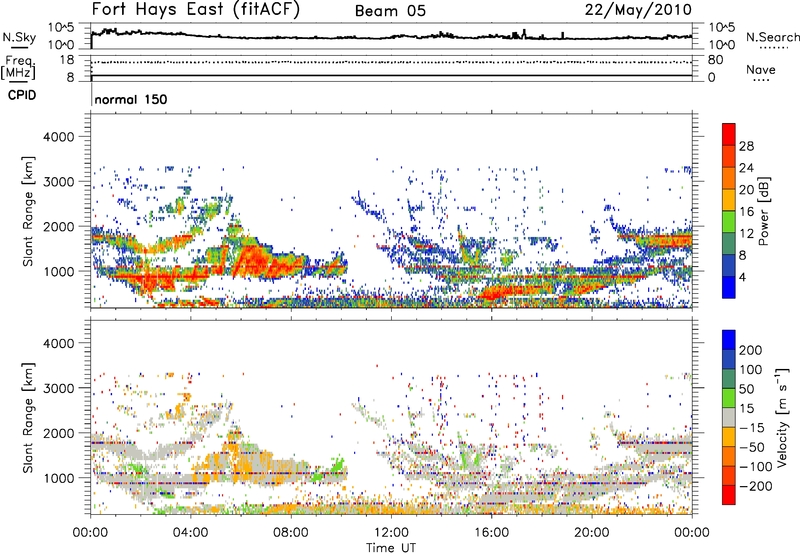
Task: Click the 'CPID' label
Action: (22, 95)
